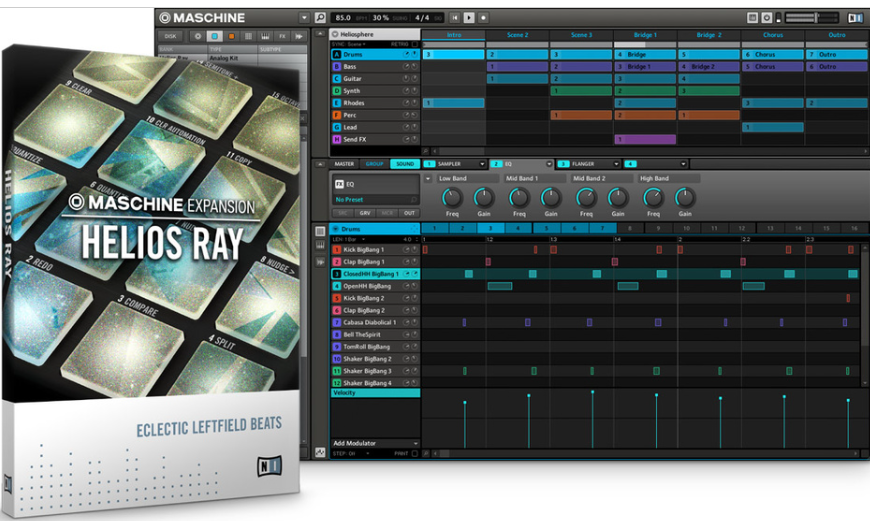Open module slot 2 EQ dropdown
Screen dimensions: 870x521
click(549, 164)
